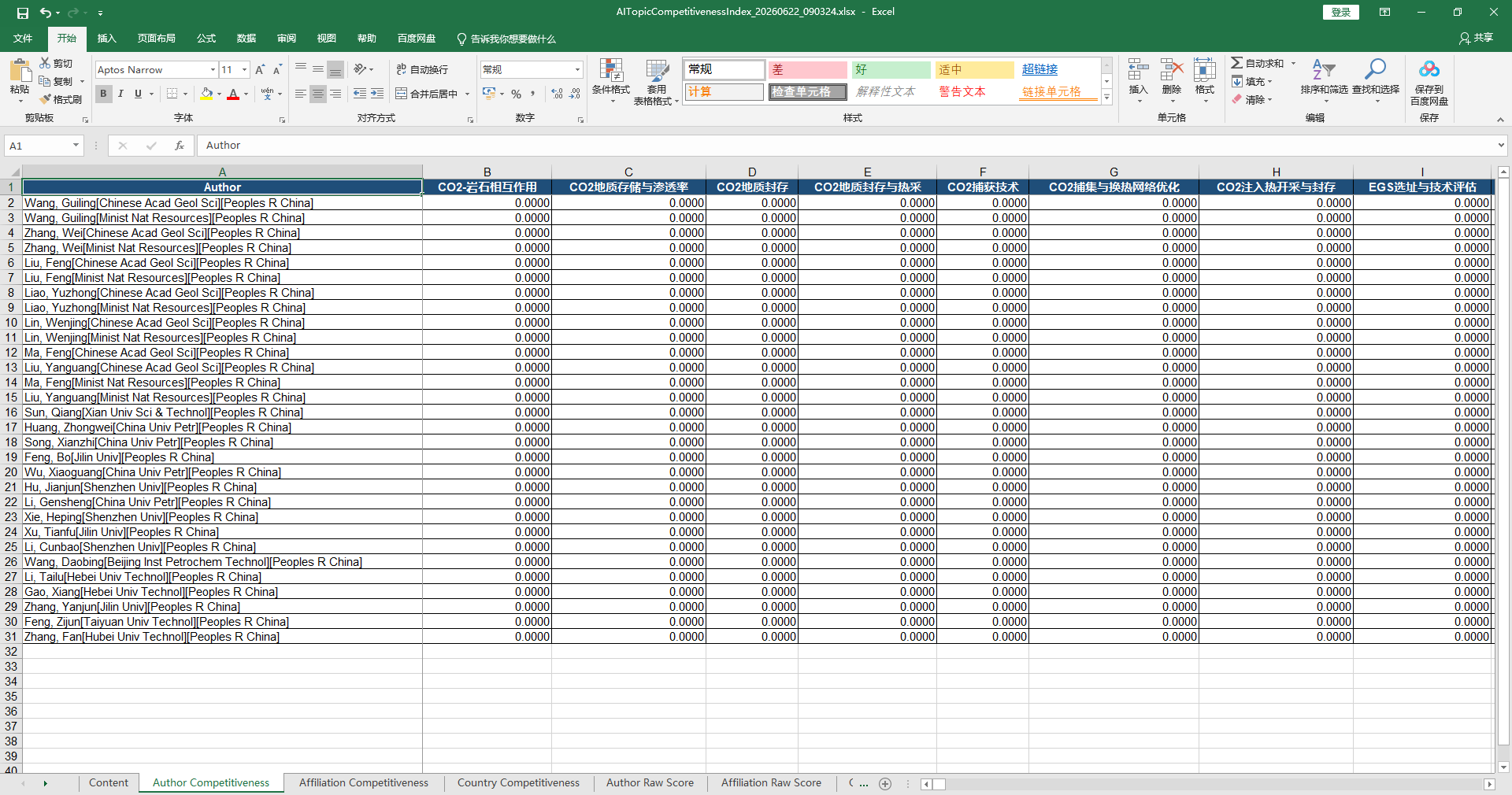This screenshot has height=795, width=1512.
Task: Apply the yellow fill color
Action: point(206,94)
